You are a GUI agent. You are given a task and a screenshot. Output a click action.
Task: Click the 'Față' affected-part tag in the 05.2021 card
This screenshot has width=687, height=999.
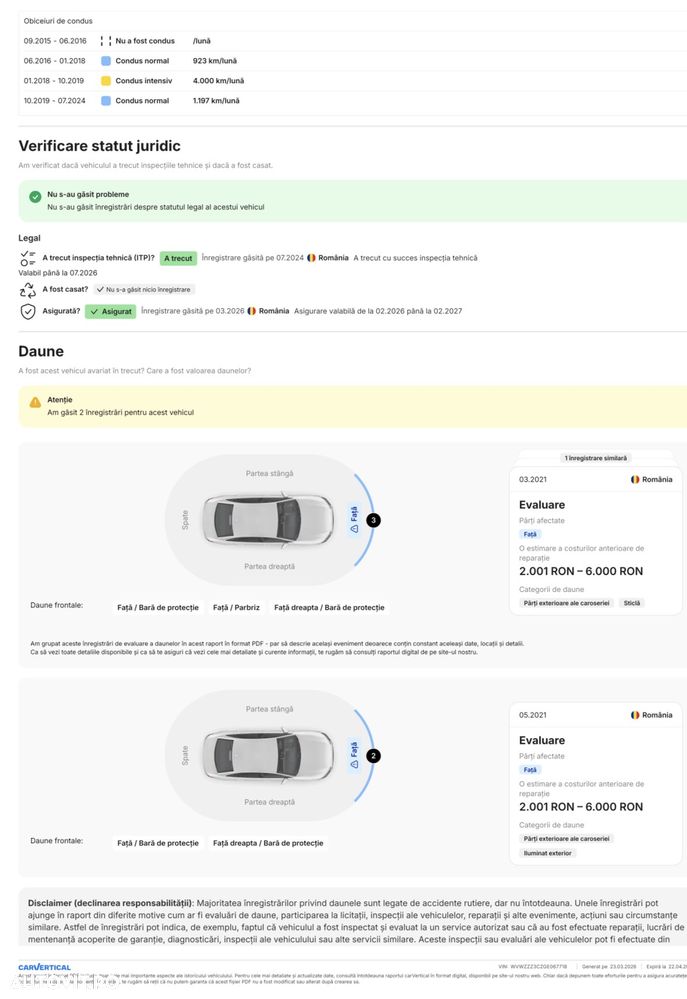click(x=530, y=770)
